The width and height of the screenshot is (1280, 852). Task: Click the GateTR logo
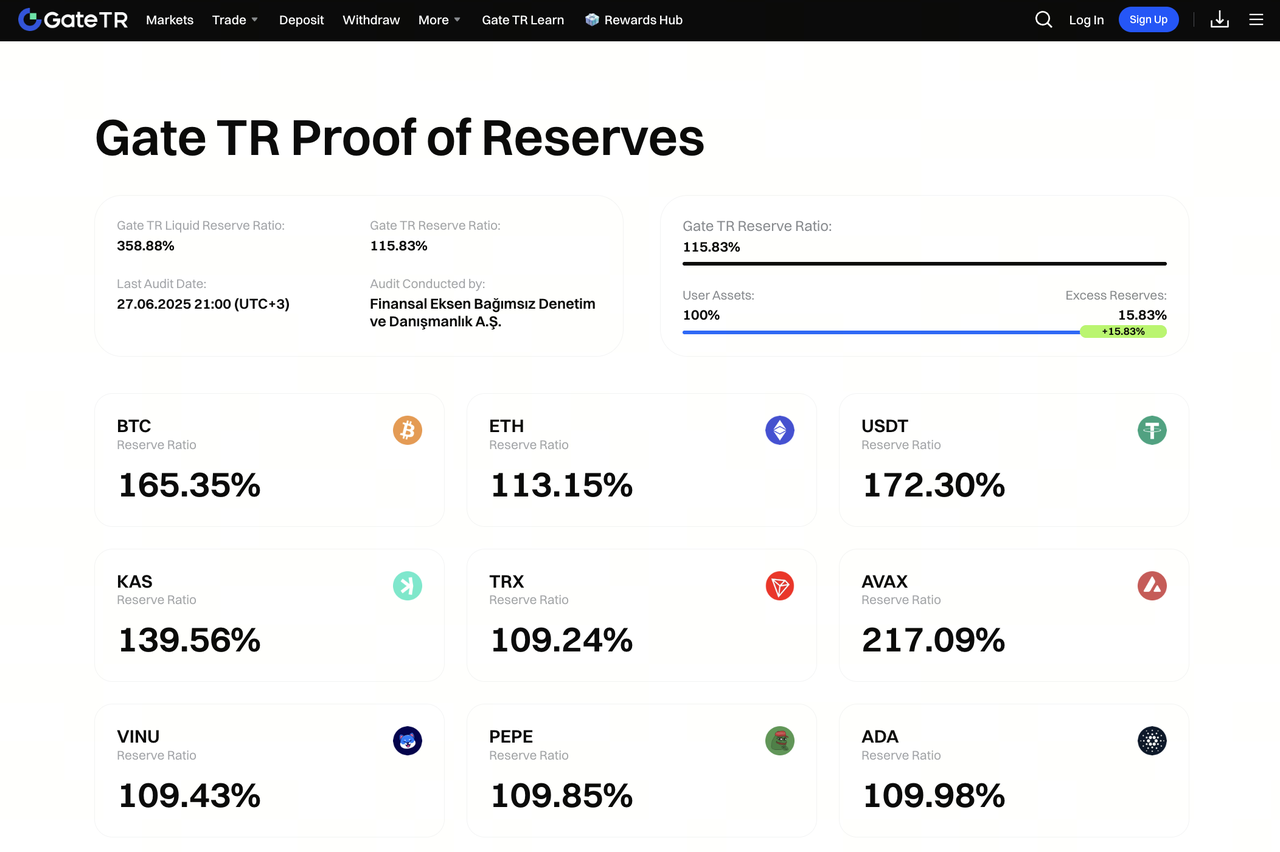coord(73,20)
